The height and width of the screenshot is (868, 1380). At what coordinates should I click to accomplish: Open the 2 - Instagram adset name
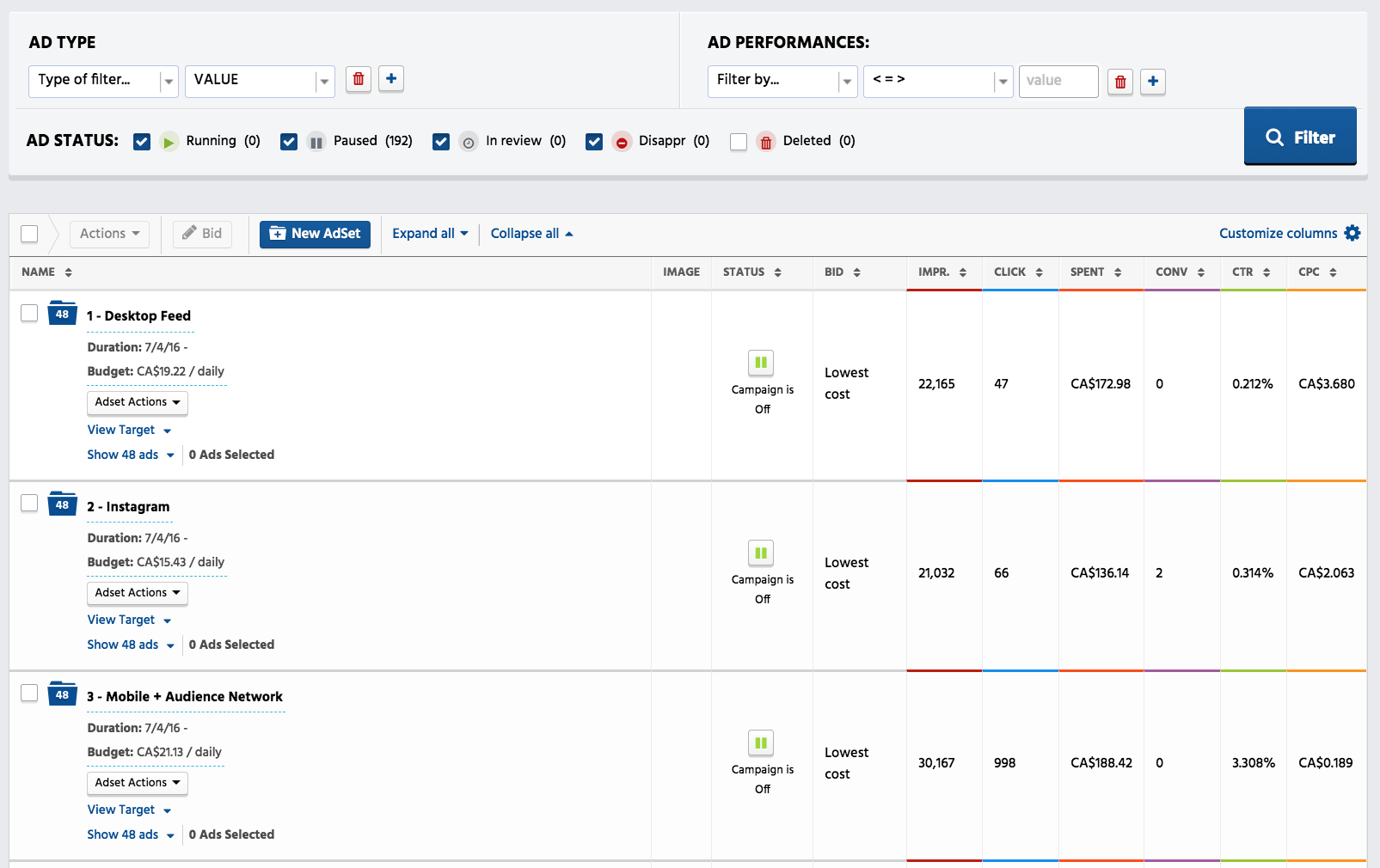point(128,507)
